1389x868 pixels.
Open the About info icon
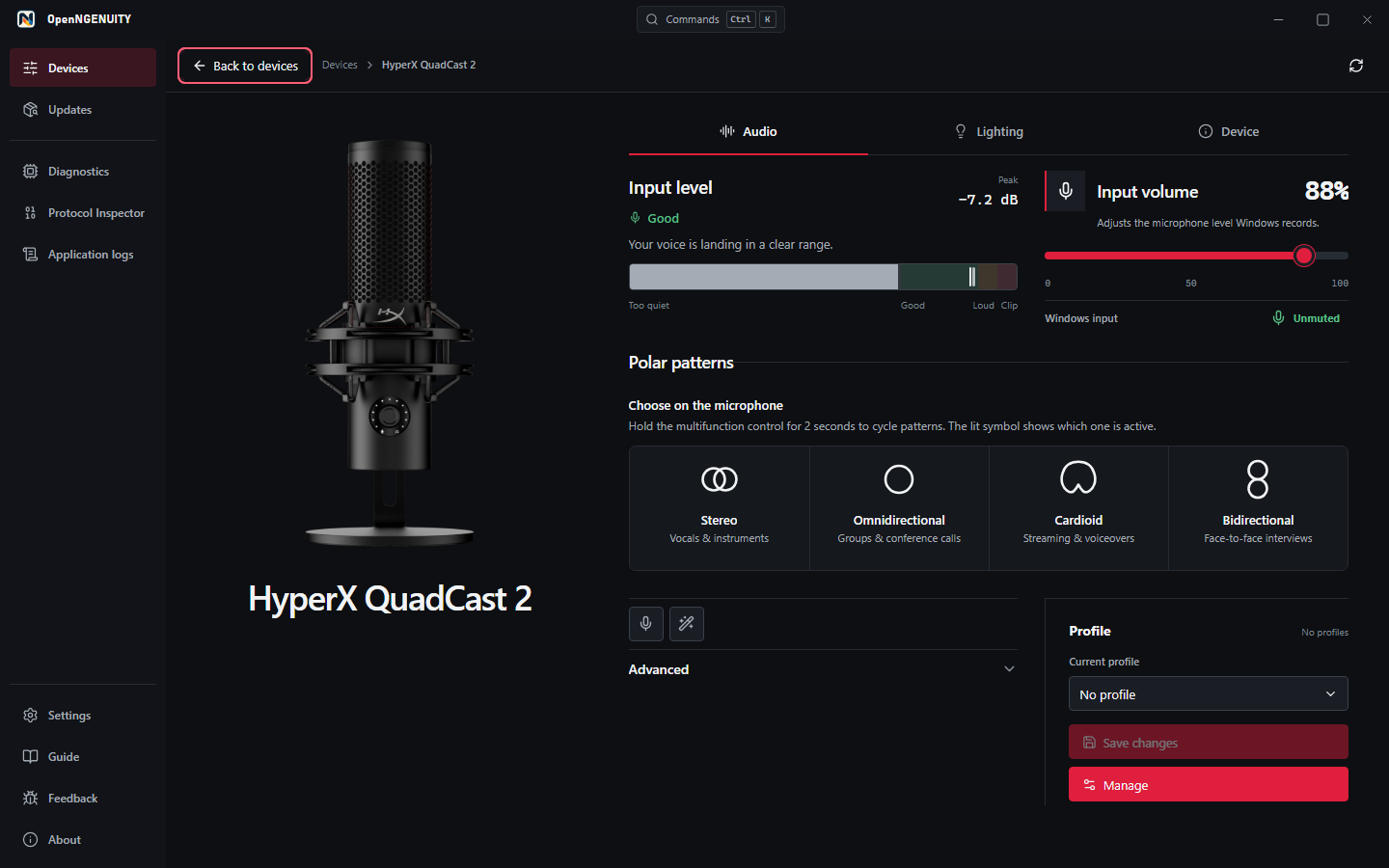click(x=30, y=840)
